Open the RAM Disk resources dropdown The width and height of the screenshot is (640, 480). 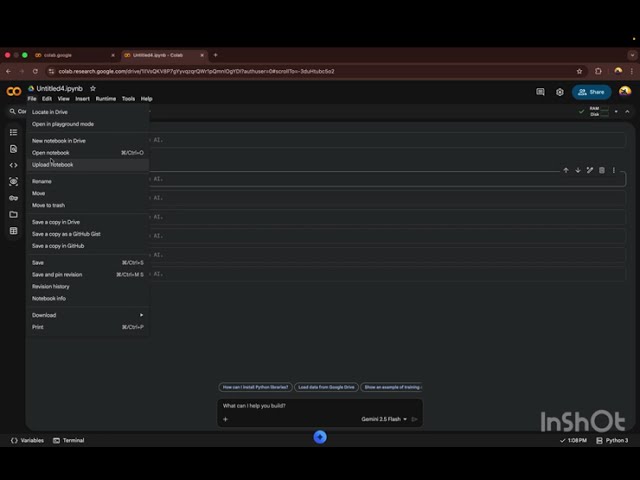click(x=616, y=111)
